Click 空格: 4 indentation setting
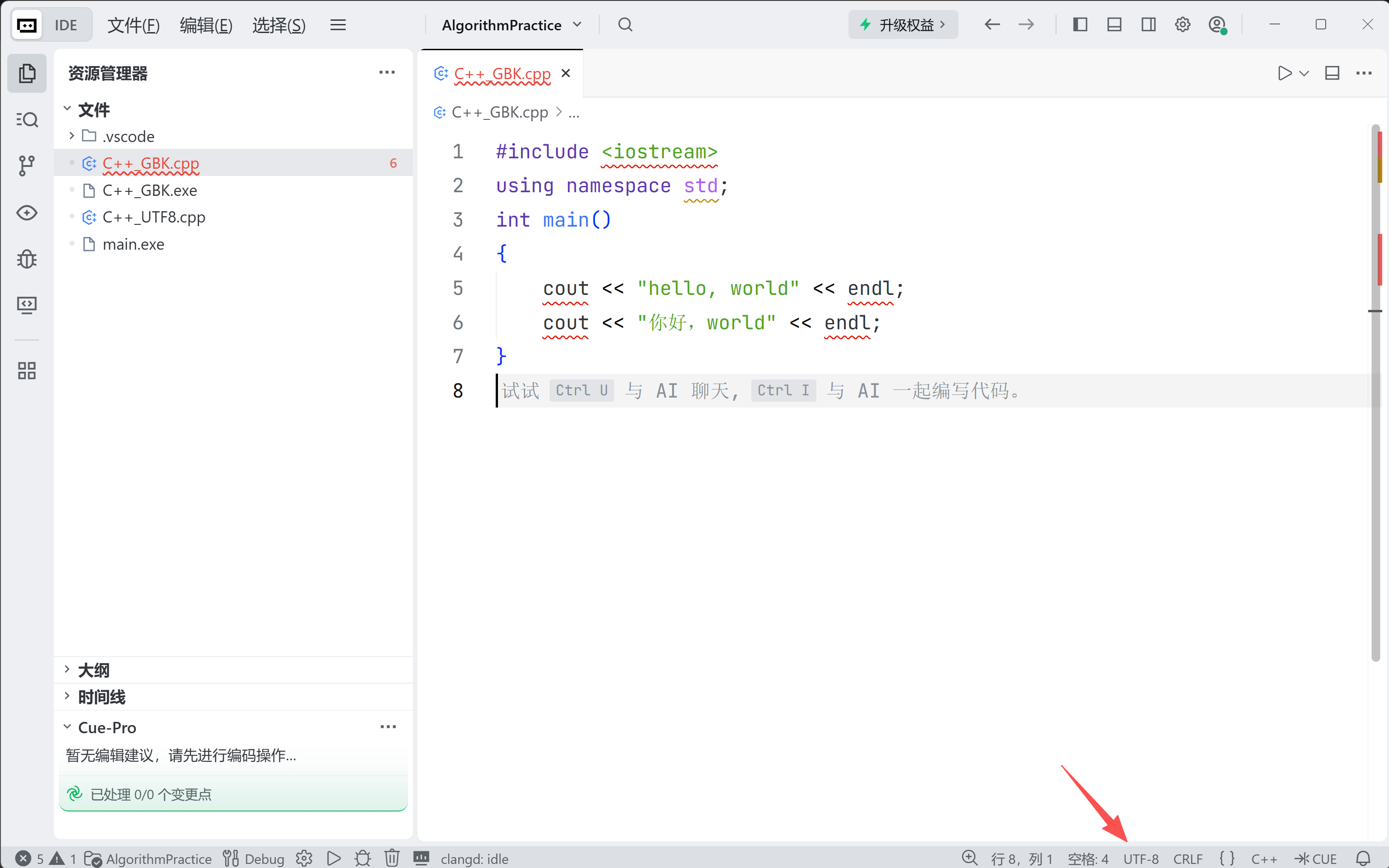Viewport: 1389px width, 868px height. point(1088,859)
